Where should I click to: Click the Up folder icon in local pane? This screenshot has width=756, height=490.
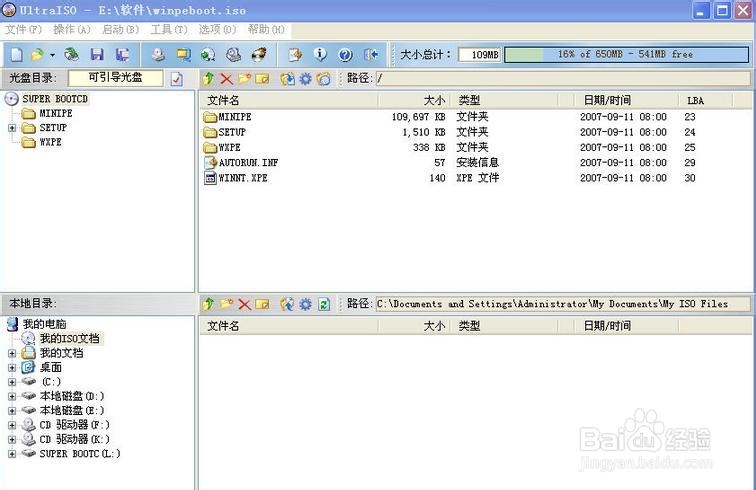coord(209,304)
